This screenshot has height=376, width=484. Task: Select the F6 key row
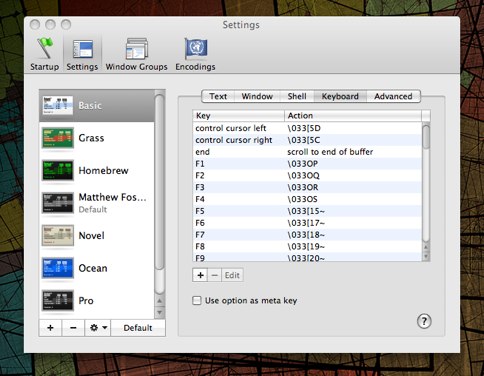pyautogui.click(x=307, y=223)
